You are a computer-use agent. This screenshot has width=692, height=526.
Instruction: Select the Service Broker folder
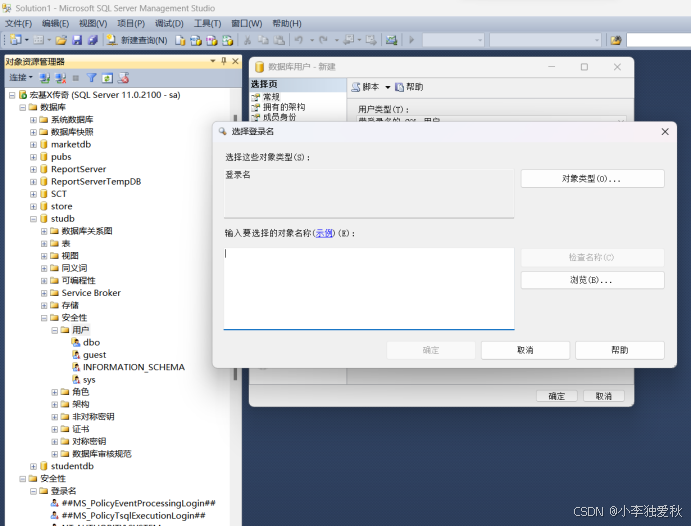coord(91,293)
